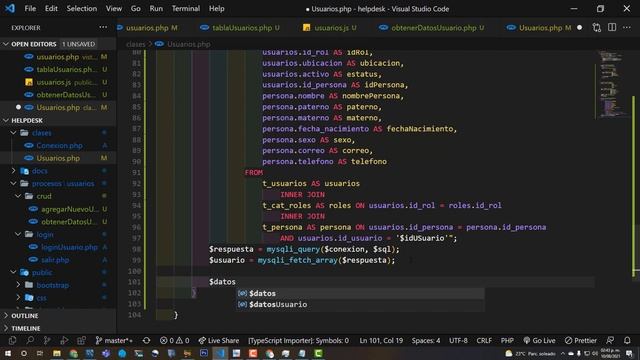Open the Run menu
Image resolution: width=640 pixels, height=360 pixels.
[156, 9]
